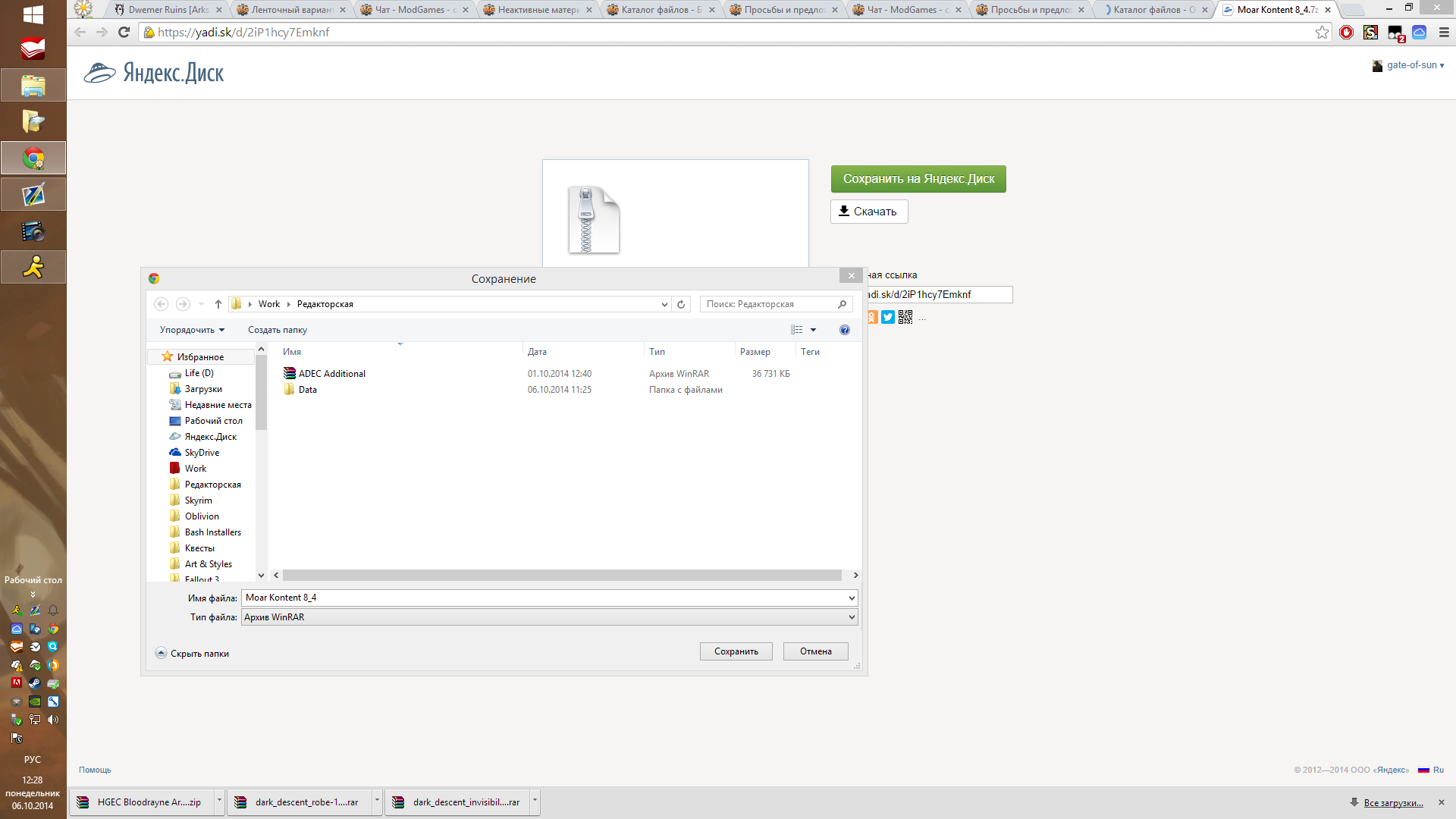Viewport: 1456px width, 819px height.
Task: Click the horizontal scrollbar in file list
Action: (x=561, y=576)
